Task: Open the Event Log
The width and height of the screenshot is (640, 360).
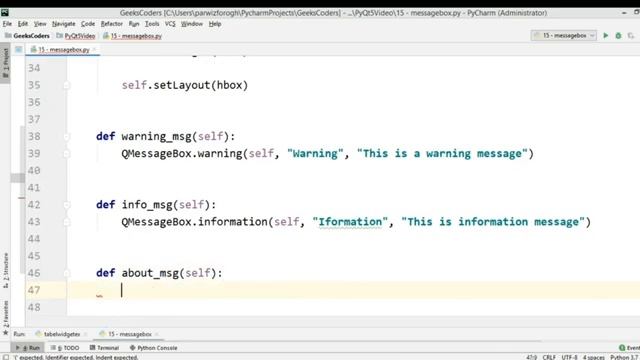Action: tap(630, 348)
